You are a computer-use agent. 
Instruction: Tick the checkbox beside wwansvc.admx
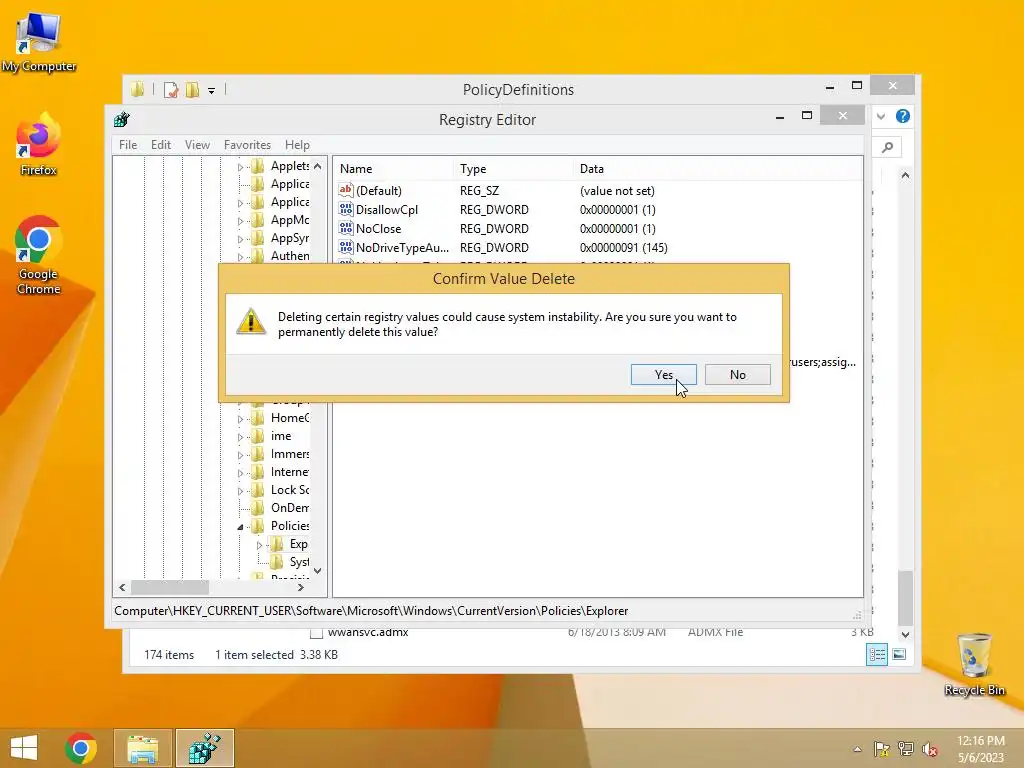point(316,633)
